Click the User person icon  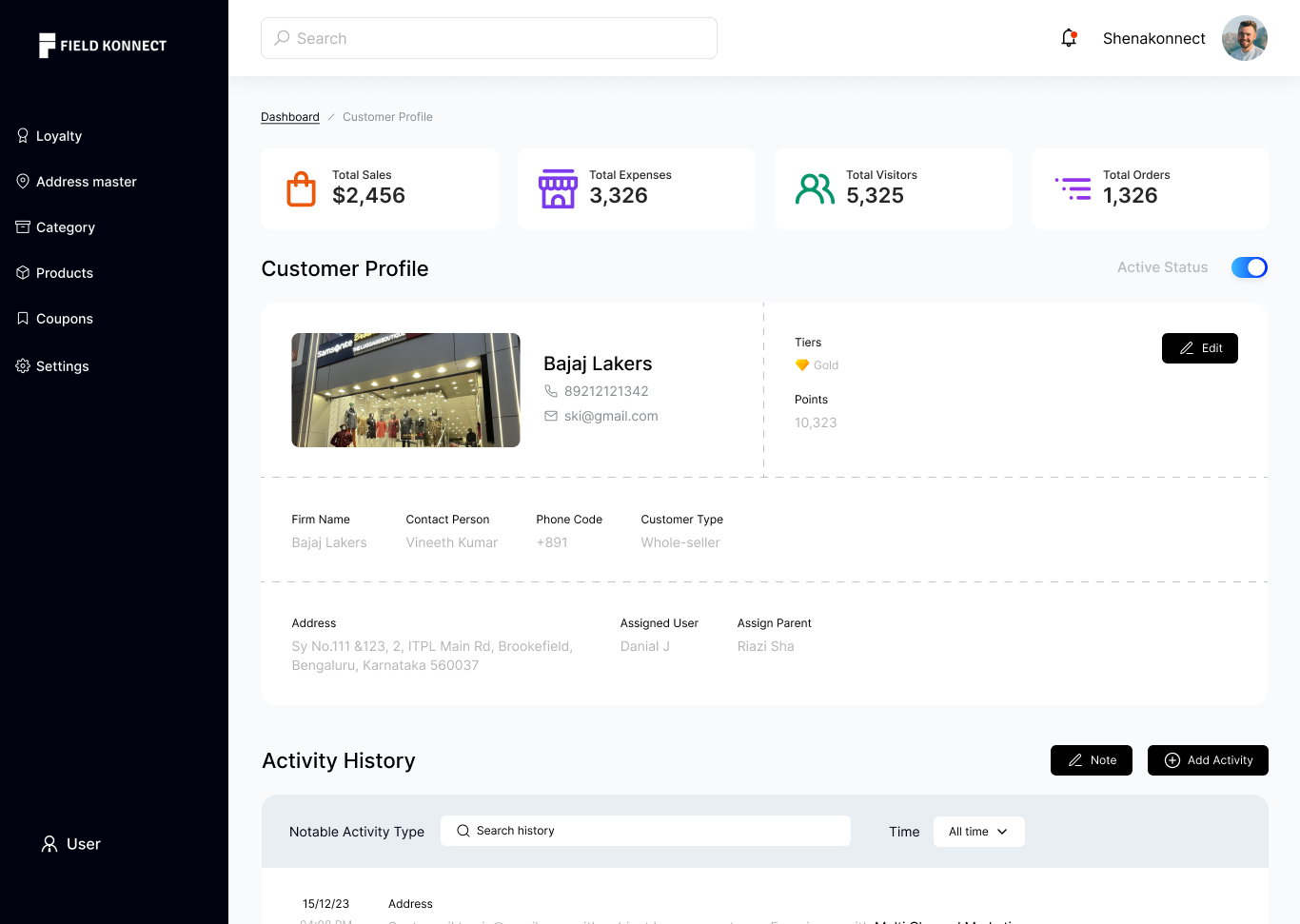tap(49, 844)
